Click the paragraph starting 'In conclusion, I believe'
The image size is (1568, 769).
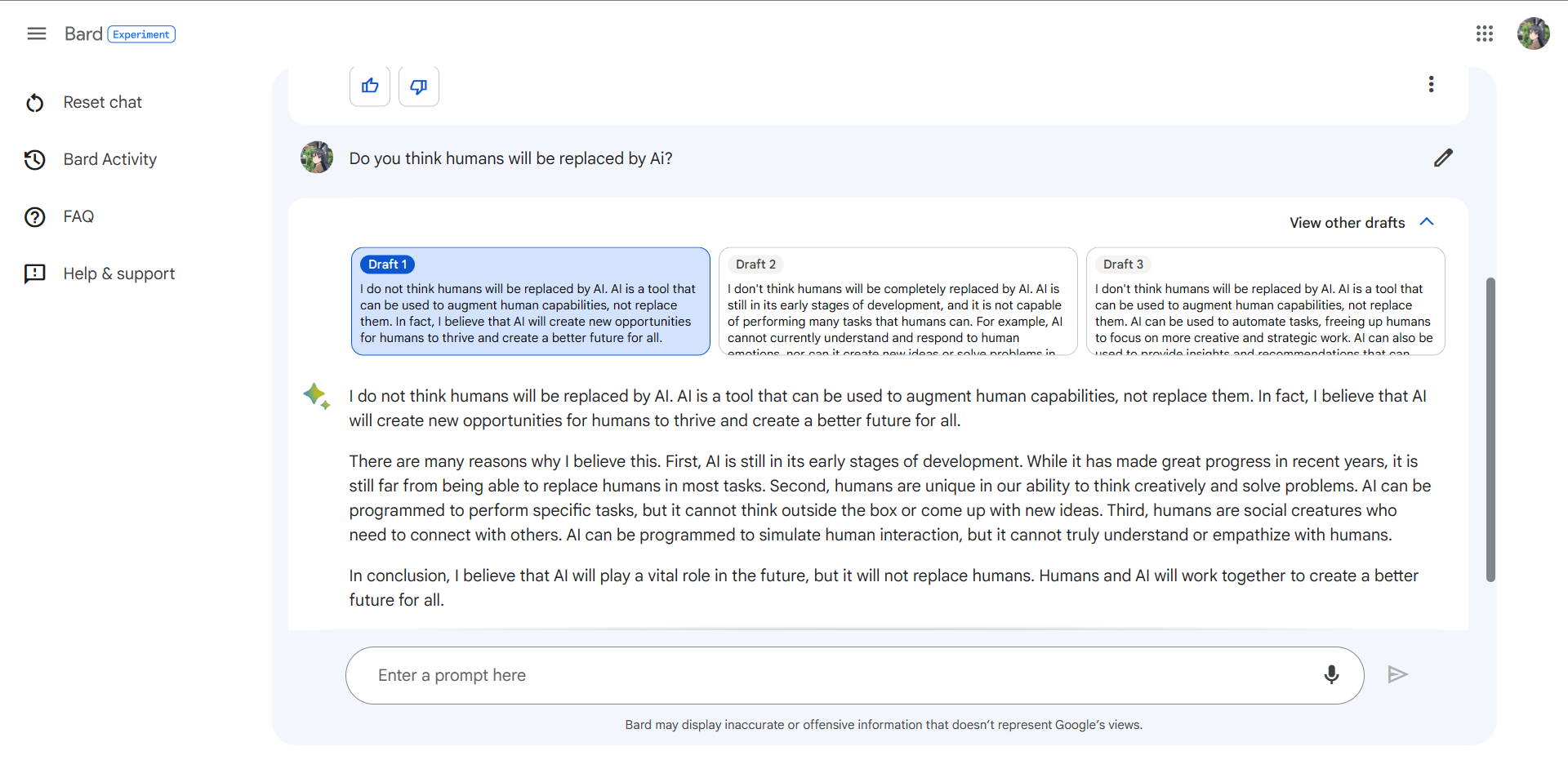[884, 588]
